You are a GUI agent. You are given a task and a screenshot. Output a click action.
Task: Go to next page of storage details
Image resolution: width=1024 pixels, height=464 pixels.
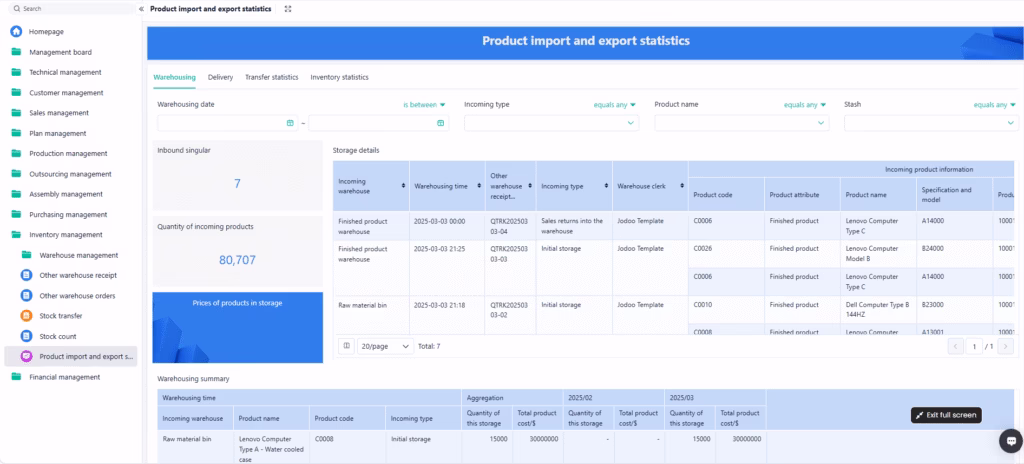pyautogui.click(x=1005, y=346)
